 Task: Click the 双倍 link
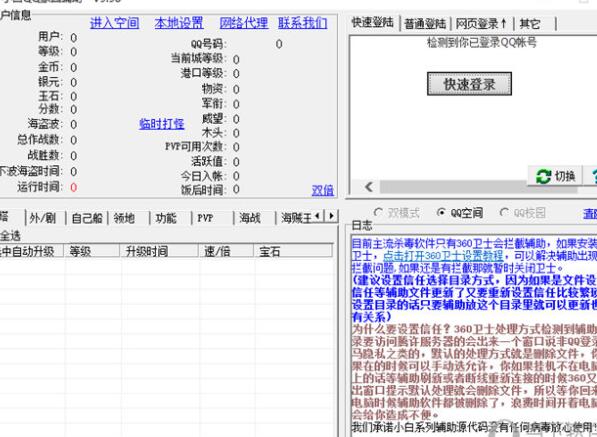(x=323, y=190)
